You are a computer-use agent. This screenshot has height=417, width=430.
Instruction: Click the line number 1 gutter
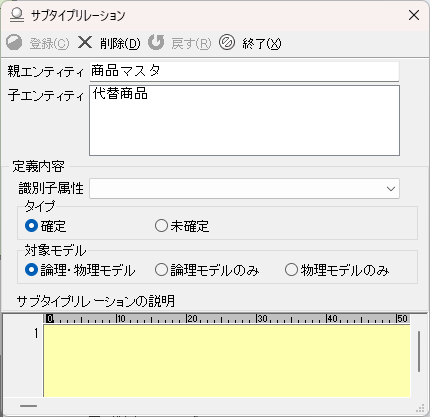tap(36, 333)
